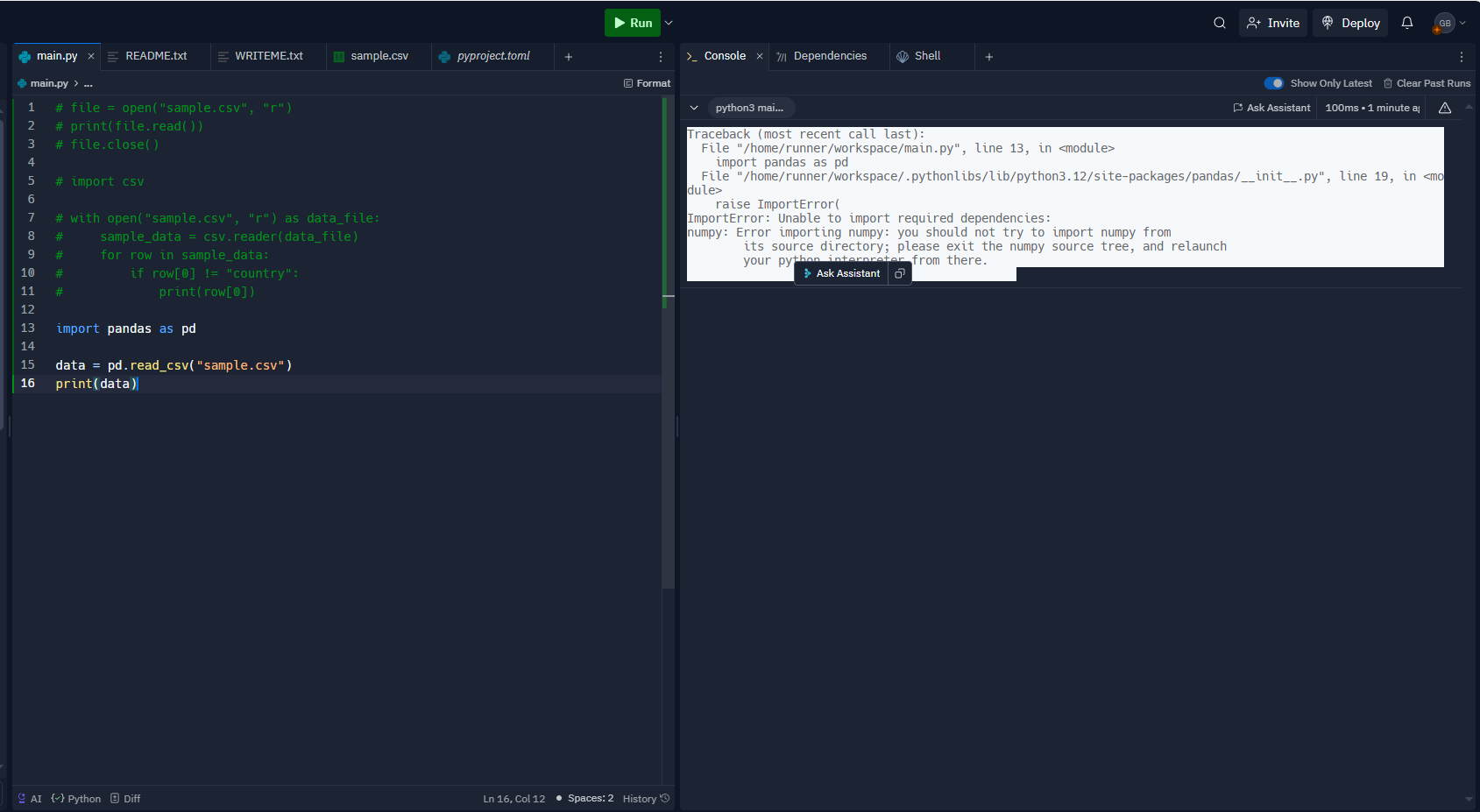The image size is (1480, 812).
Task: Open the GB user avatar menu
Action: 1449,23
